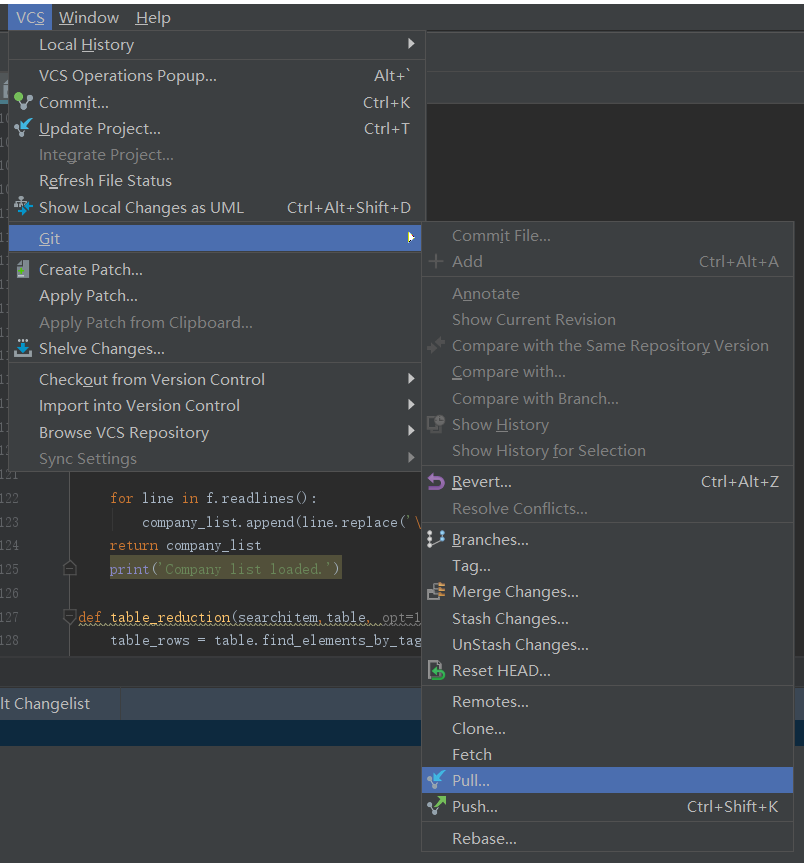This screenshot has height=863, width=804.
Task: Choose Integrate Project menu entry
Action: [217, 155]
